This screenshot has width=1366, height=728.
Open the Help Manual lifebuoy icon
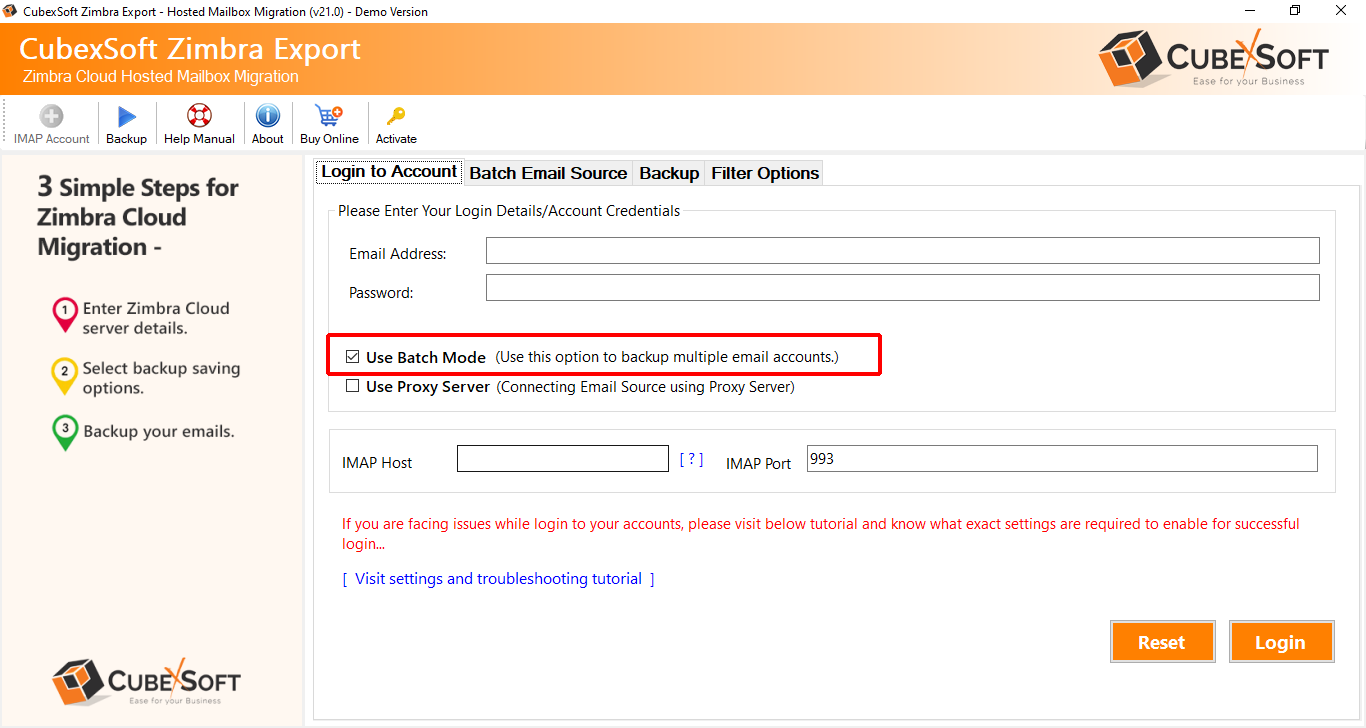coord(199,116)
